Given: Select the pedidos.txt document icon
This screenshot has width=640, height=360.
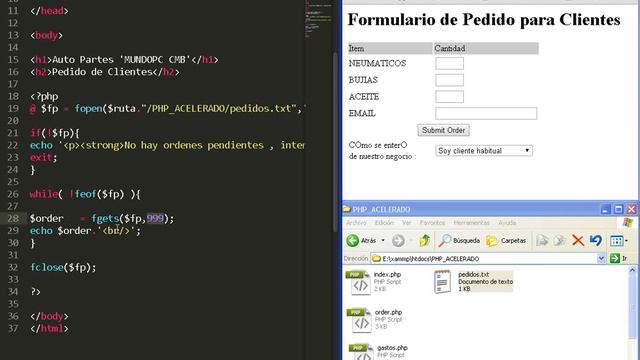Looking at the screenshot, I should click(x=443, y=282).
